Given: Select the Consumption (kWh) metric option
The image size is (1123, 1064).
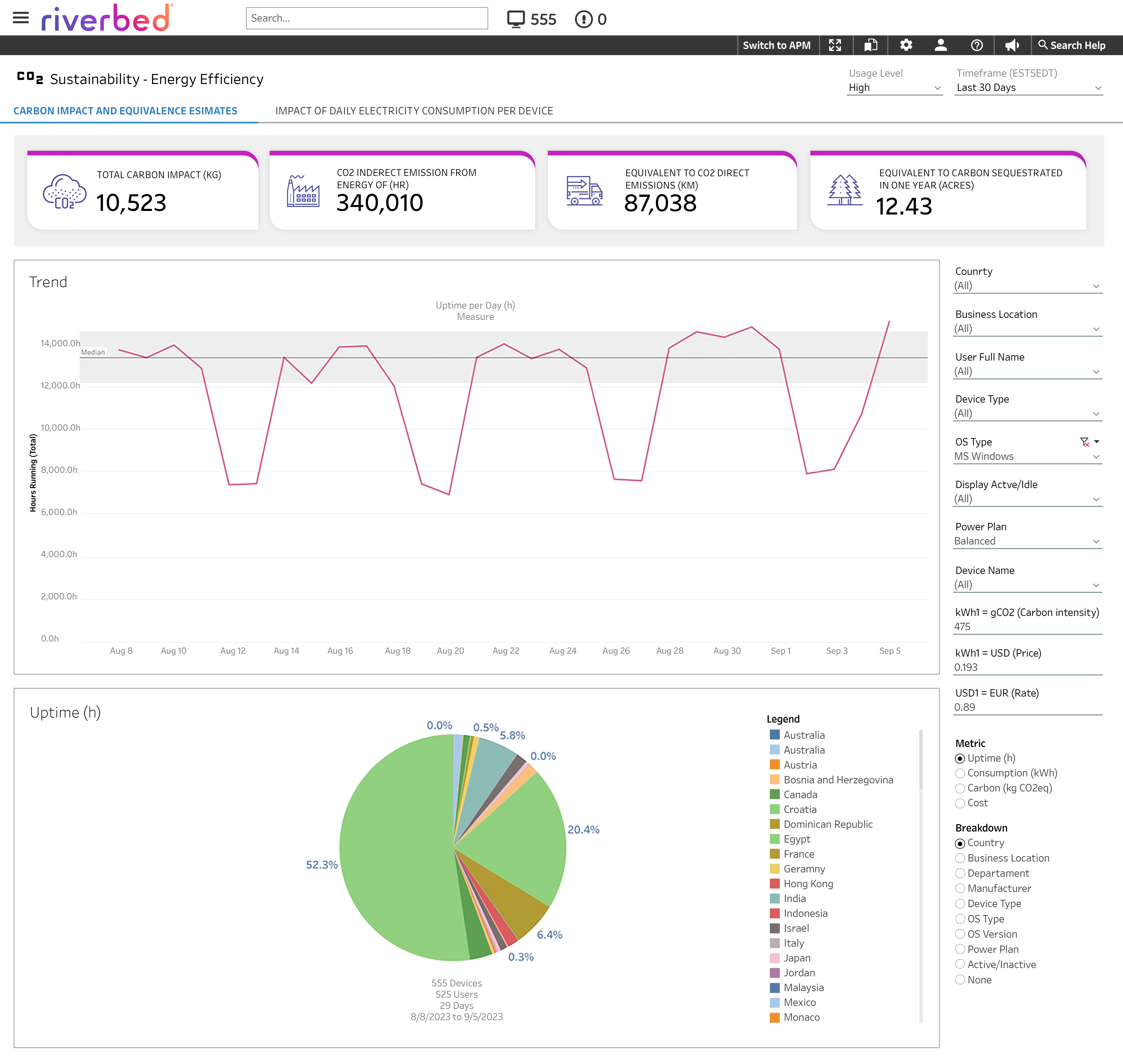Looking at the screenshot, I should click(x=960, y=774).
